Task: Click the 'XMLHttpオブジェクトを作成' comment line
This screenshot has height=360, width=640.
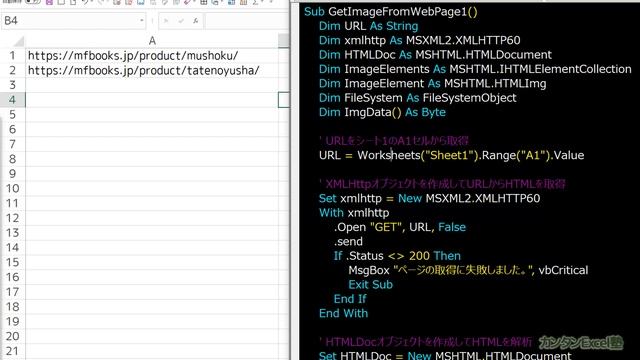Action: pyautogui.click(x=442, y=184)
